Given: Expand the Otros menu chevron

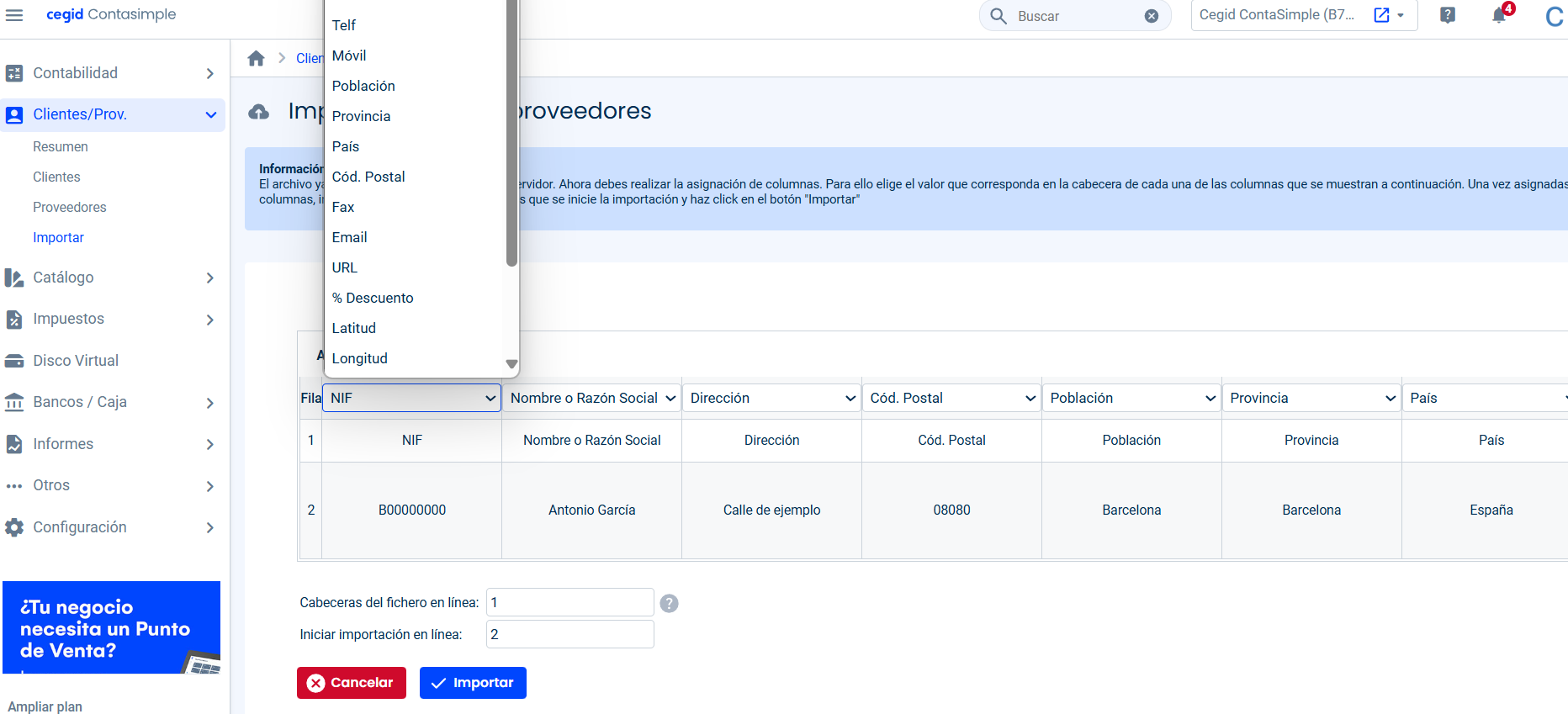Looking at the screenshot, I should click(210, 486).
